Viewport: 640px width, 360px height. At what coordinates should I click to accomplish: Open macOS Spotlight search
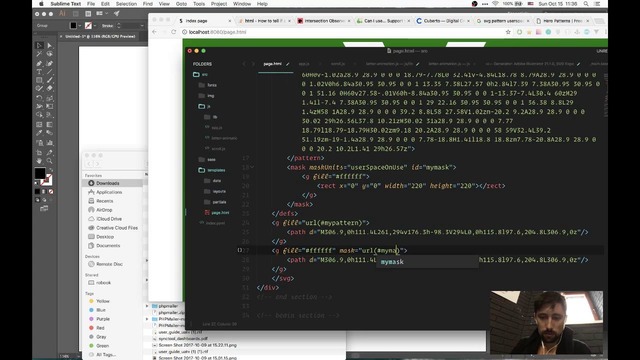(586, 4)
